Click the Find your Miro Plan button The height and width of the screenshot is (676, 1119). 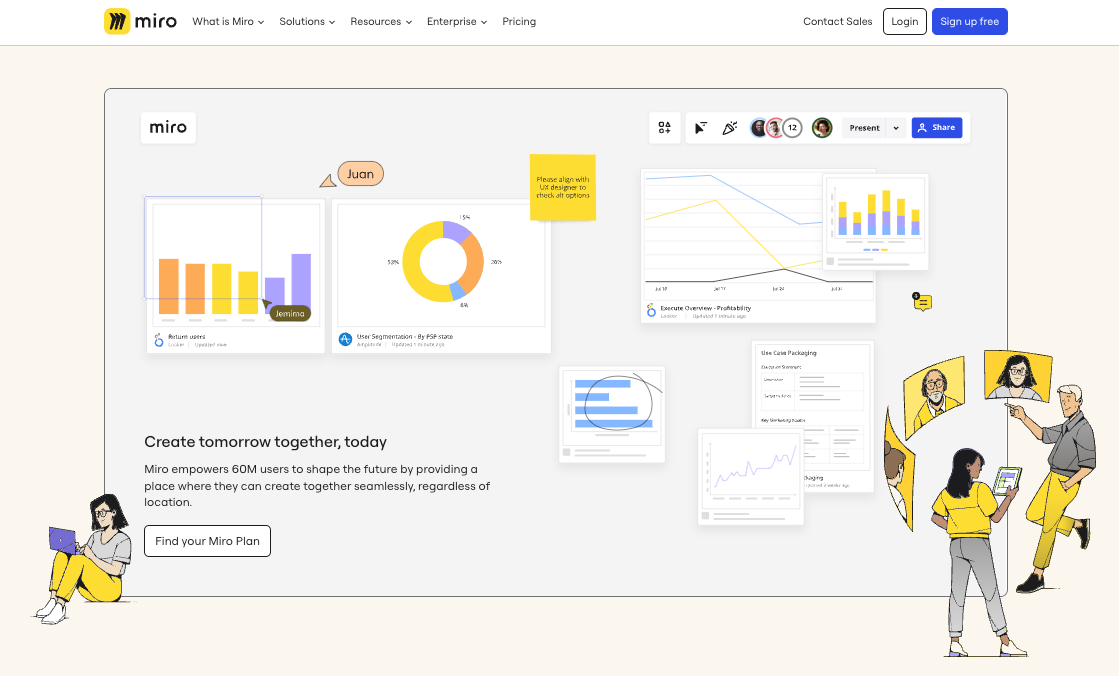pyautogui.click(x=207, y=541)
